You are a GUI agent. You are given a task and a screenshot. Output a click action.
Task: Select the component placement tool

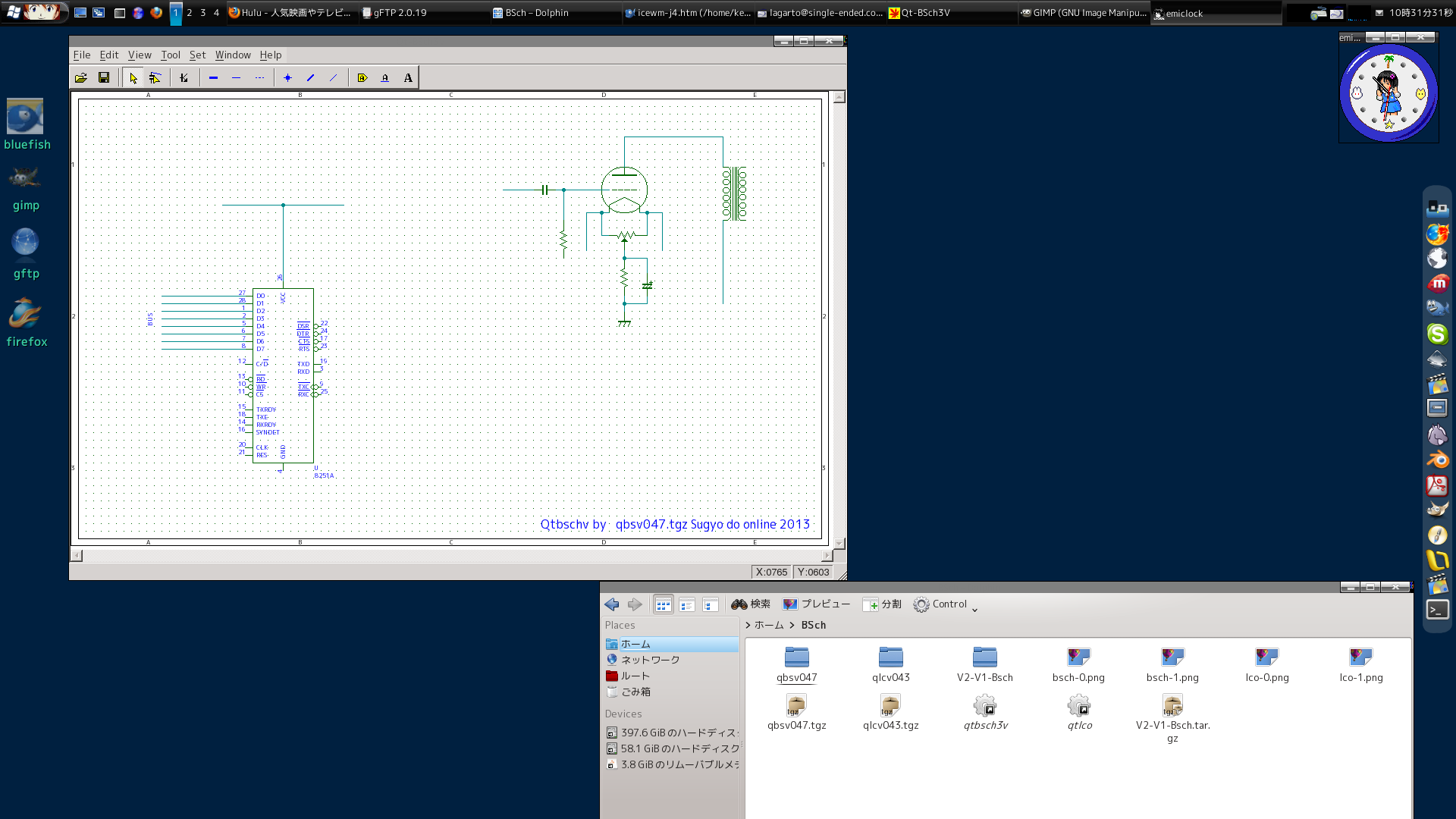(184, 77)
